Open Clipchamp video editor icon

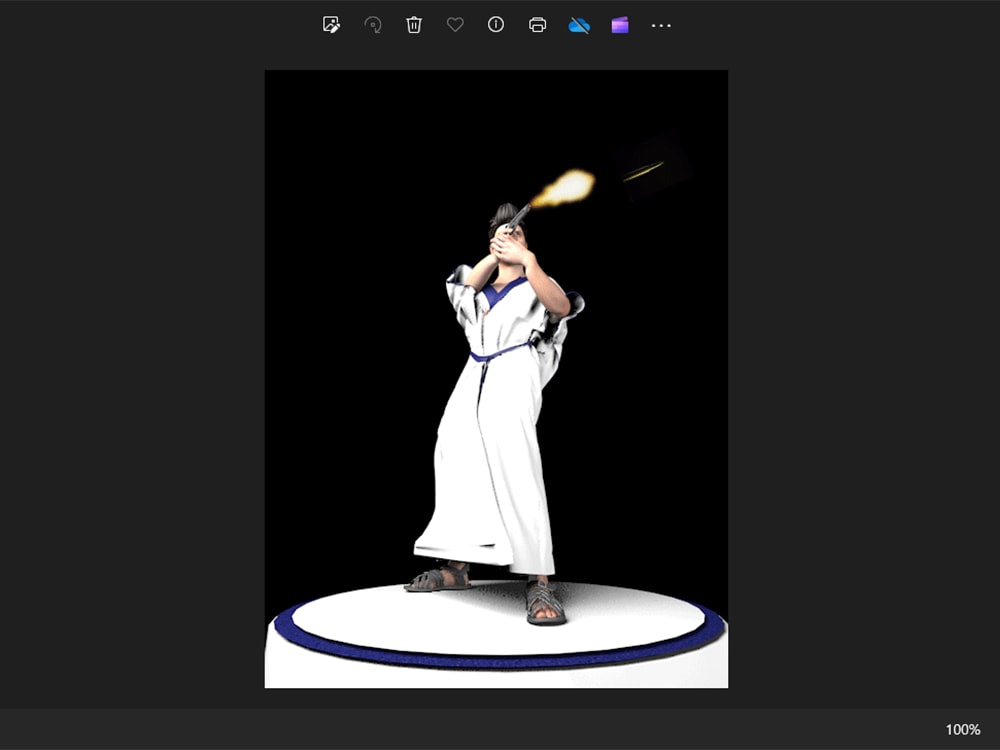point(620,26)
